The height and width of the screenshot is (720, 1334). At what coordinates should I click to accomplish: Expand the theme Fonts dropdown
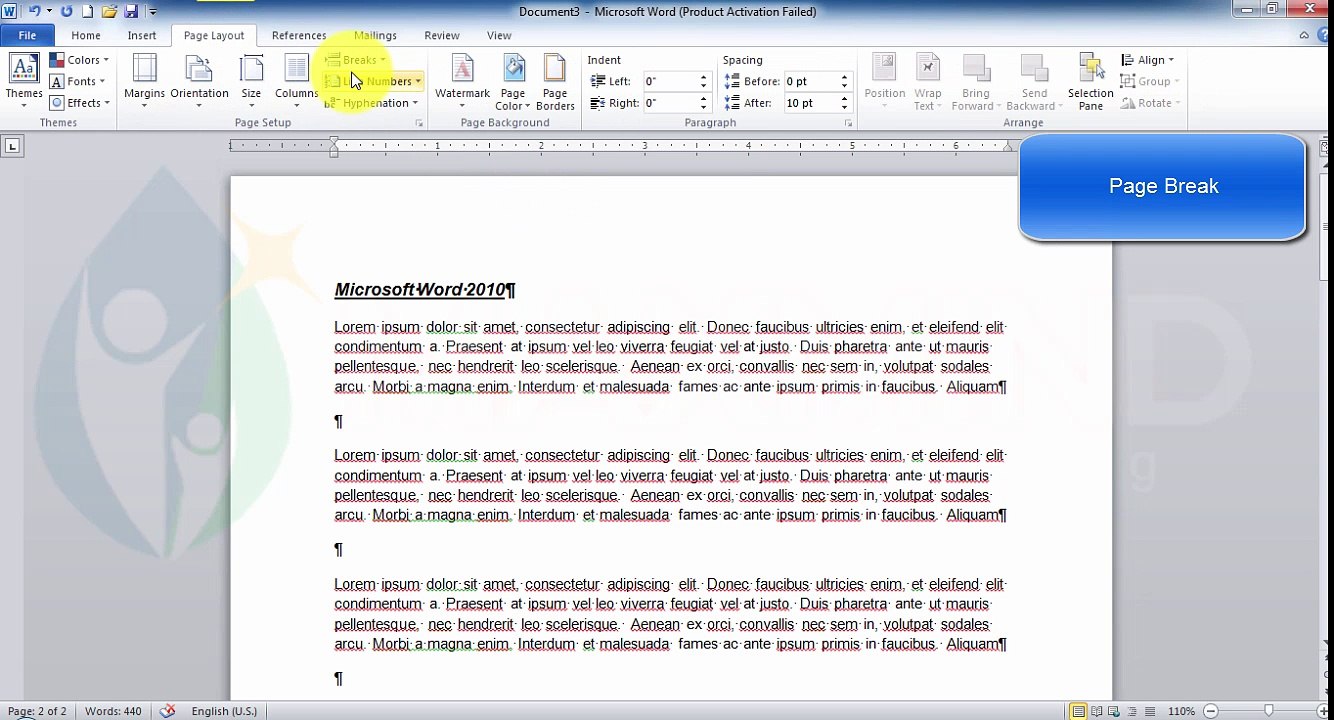[78, 81]
